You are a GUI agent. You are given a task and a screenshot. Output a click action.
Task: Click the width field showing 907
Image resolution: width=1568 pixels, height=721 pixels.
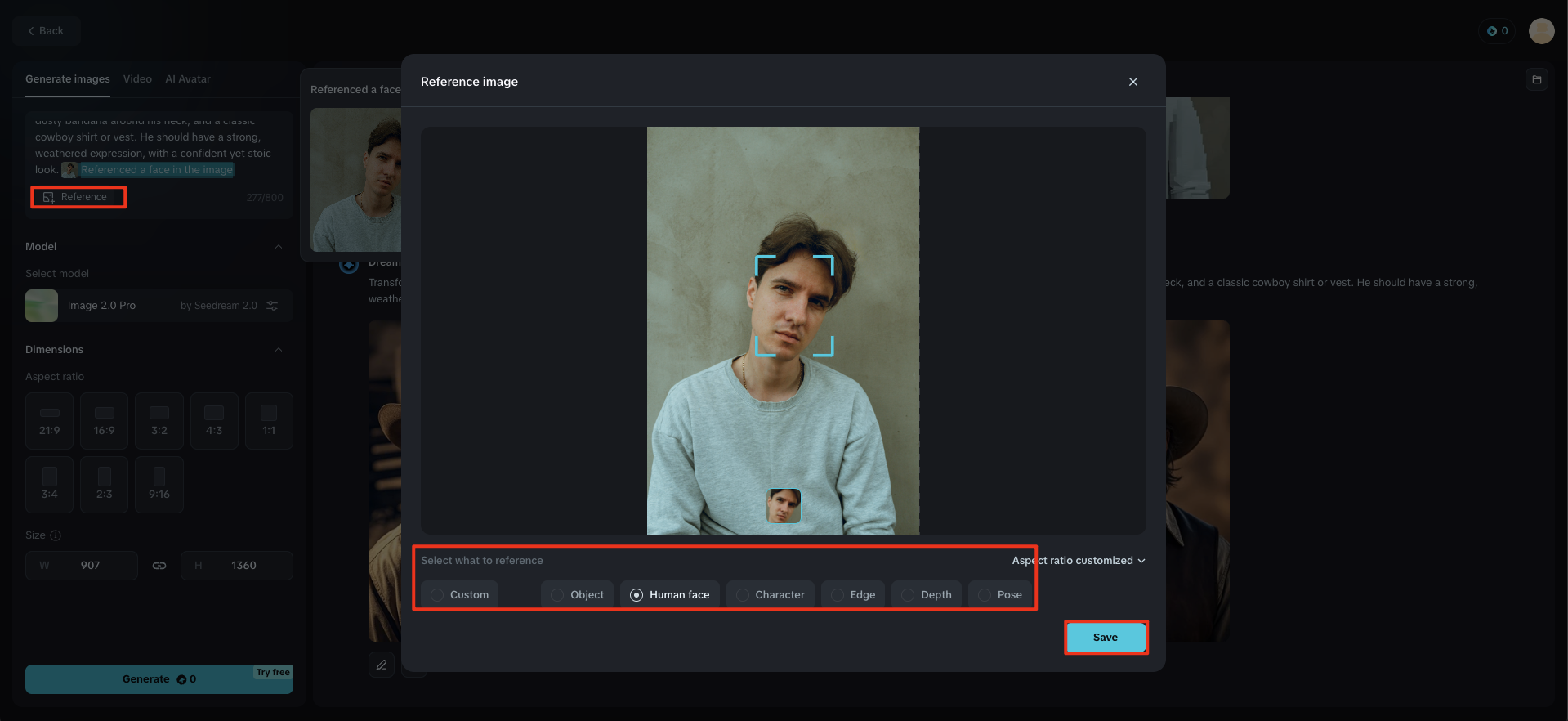pyautogui.click(x=82, y=566)
